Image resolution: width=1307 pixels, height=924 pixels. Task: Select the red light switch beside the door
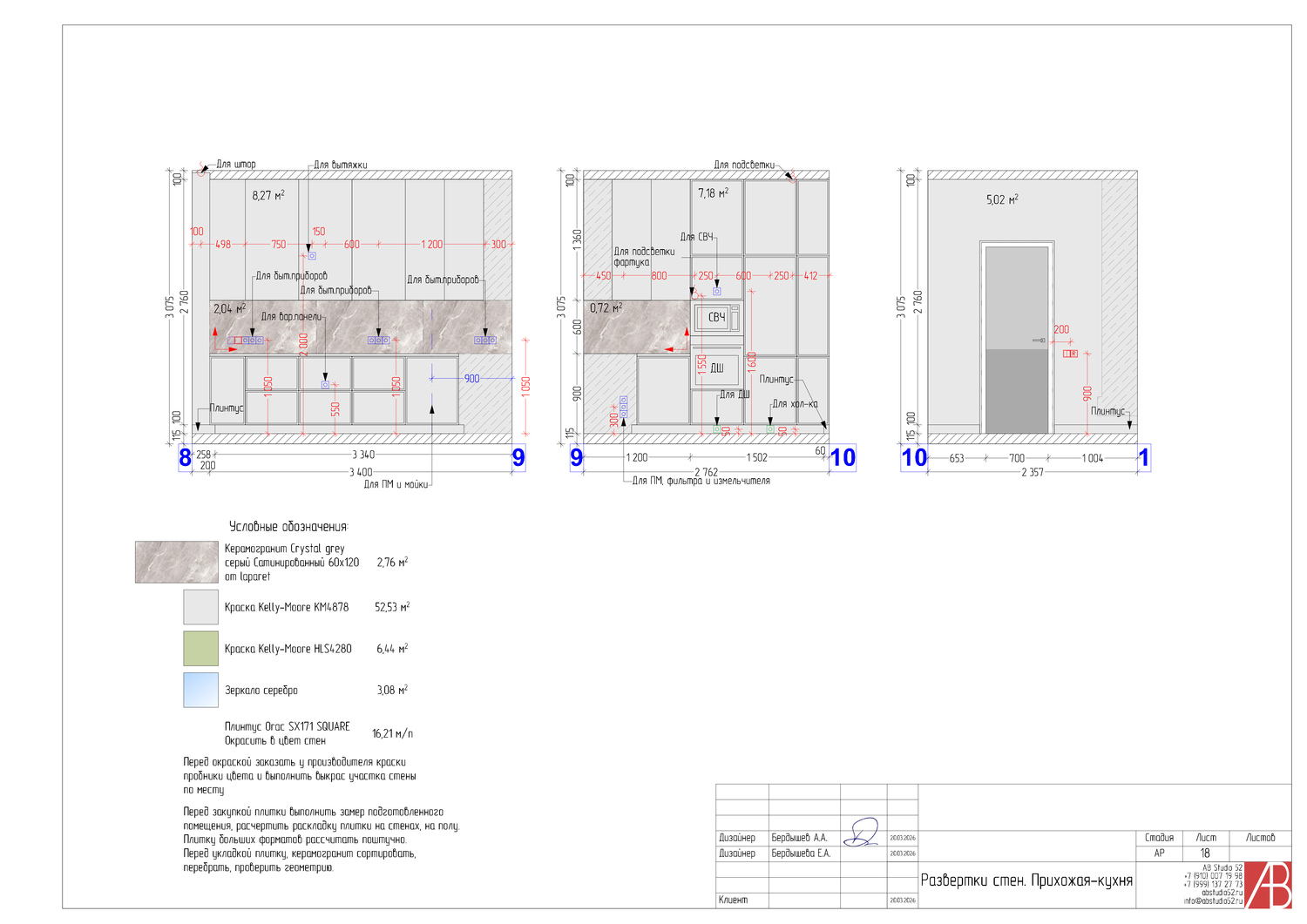click(1070, 354)
